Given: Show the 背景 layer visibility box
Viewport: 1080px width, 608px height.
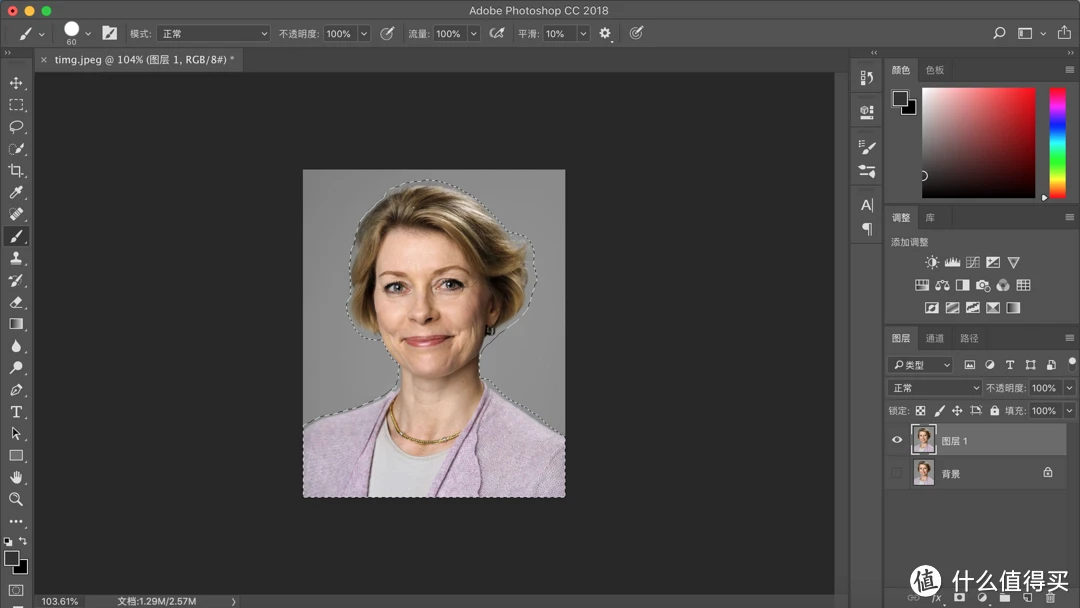Looking at the screenshot, I should pyautogui.click(x=897, y=473).
